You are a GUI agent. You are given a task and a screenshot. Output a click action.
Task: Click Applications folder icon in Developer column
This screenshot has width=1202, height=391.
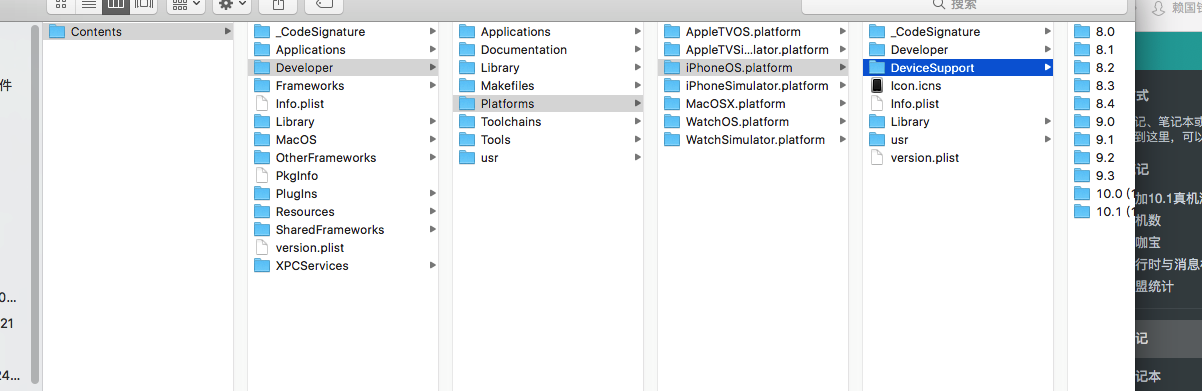point(467,32)
